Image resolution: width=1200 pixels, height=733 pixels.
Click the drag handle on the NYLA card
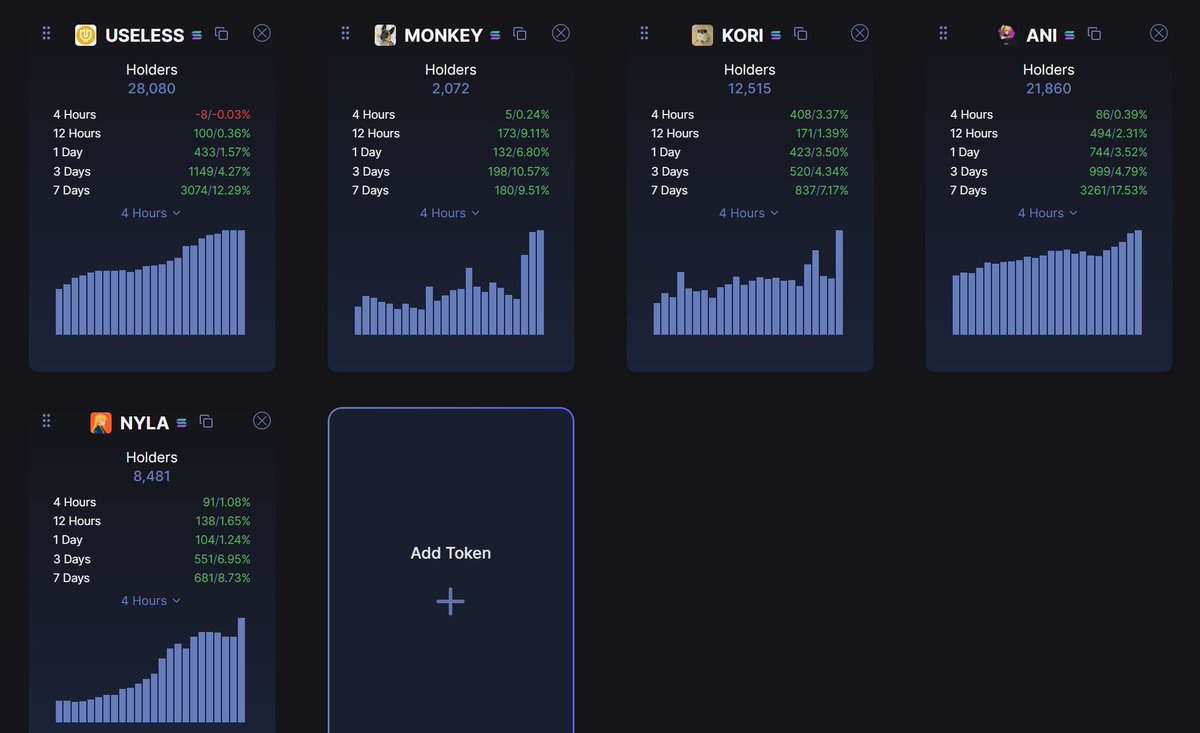pyautogui.click(x=46, y=421)
